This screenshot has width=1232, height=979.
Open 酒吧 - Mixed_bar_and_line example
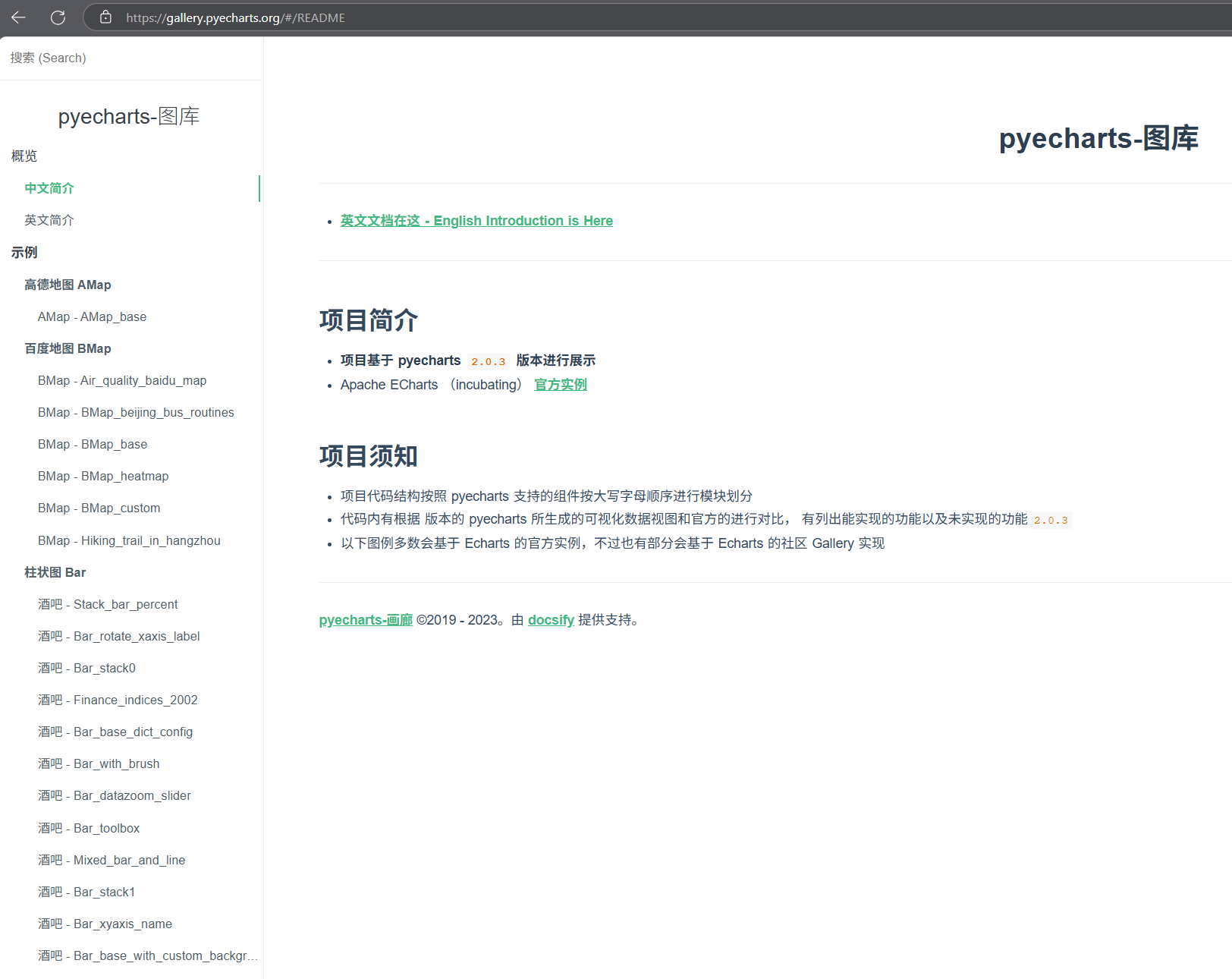(x=112, y=860)
